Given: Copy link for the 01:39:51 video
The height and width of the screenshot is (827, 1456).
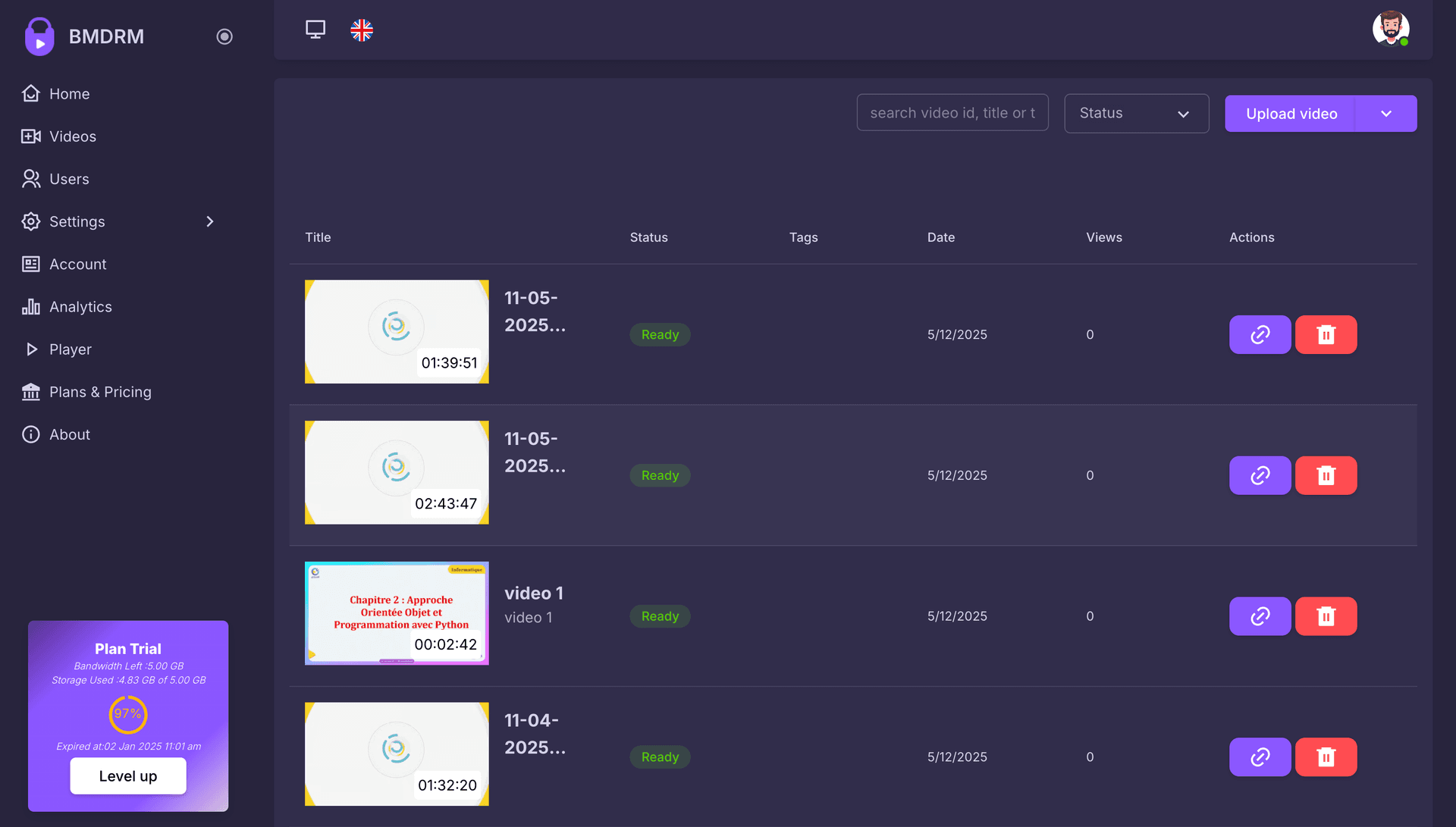Looking at the screenshot, I should click(1260, 334).
